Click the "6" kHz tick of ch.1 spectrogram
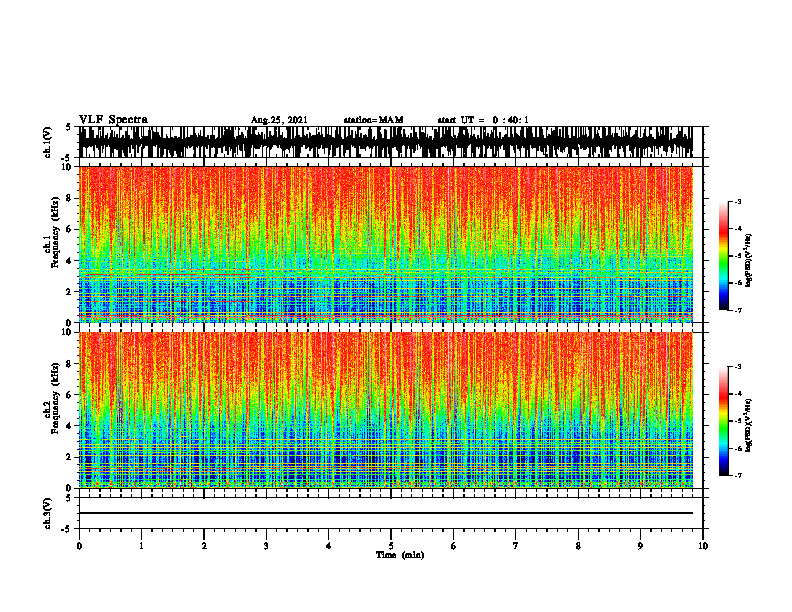This screenshot has height=612, width=792. (70, 230)
